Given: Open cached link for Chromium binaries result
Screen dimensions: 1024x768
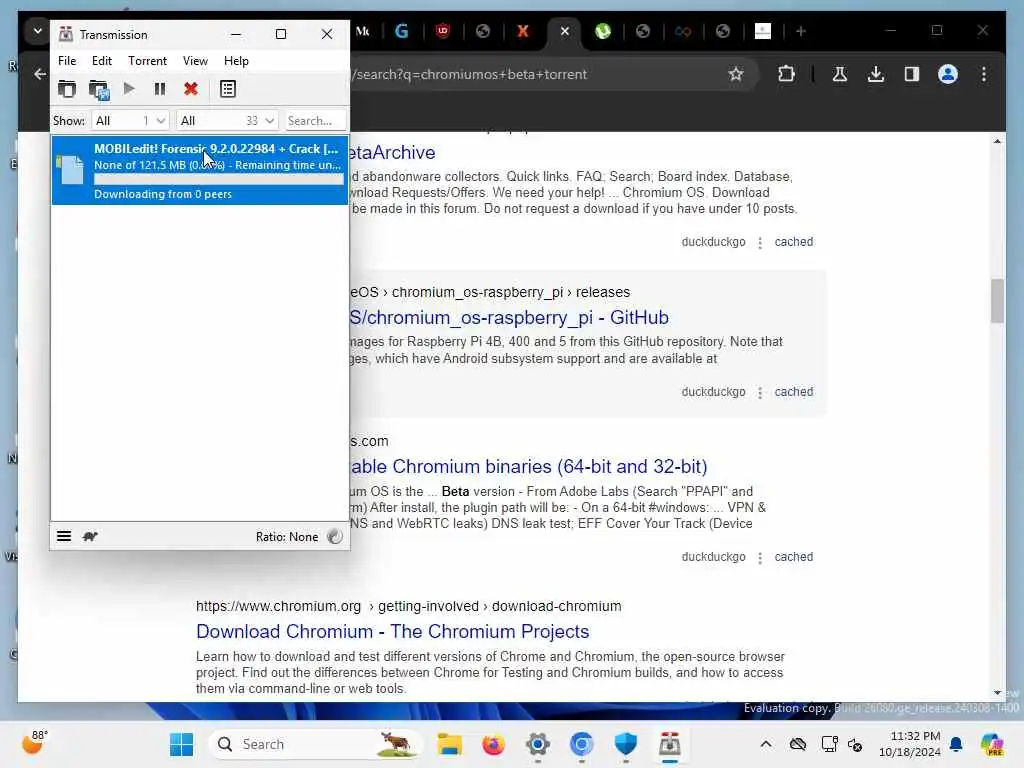Looking at the screenshot, I should 793,557.
